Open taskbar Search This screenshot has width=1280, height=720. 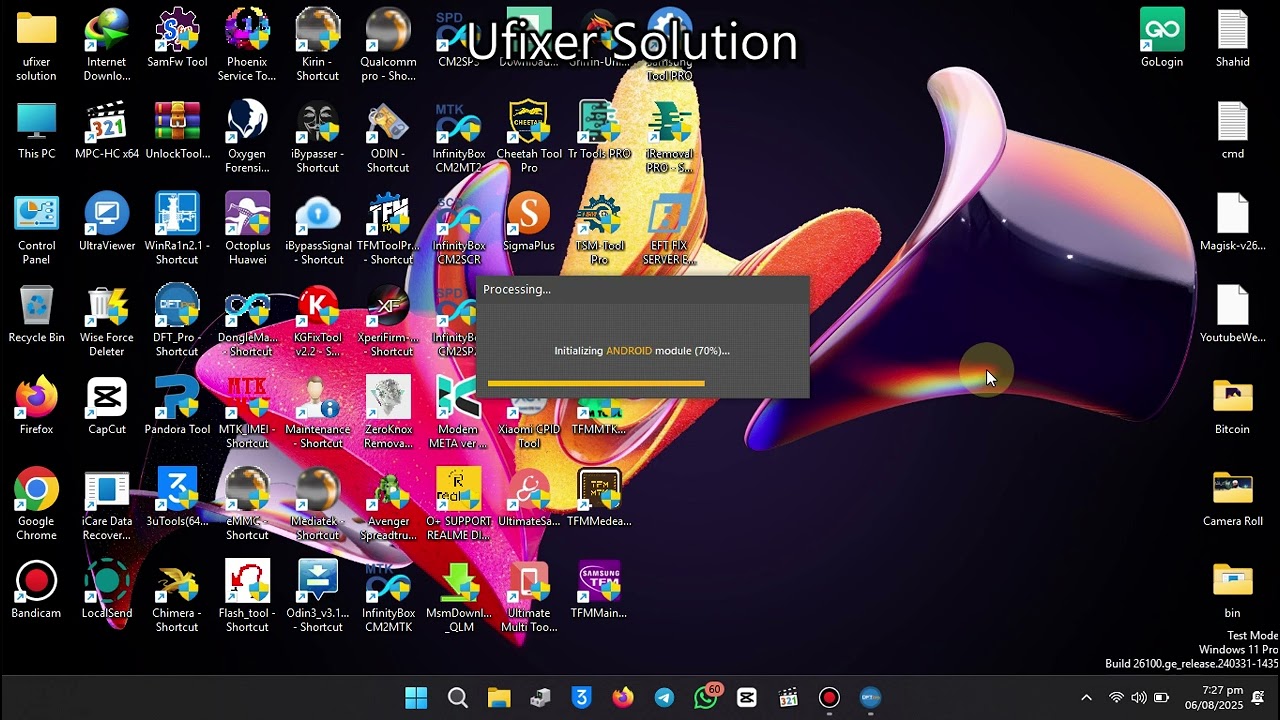[458, 698]
